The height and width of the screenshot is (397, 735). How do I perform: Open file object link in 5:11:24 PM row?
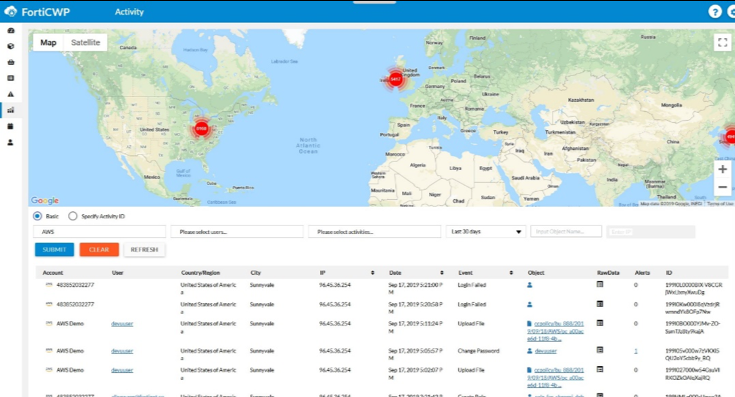[x=555, y=331]
